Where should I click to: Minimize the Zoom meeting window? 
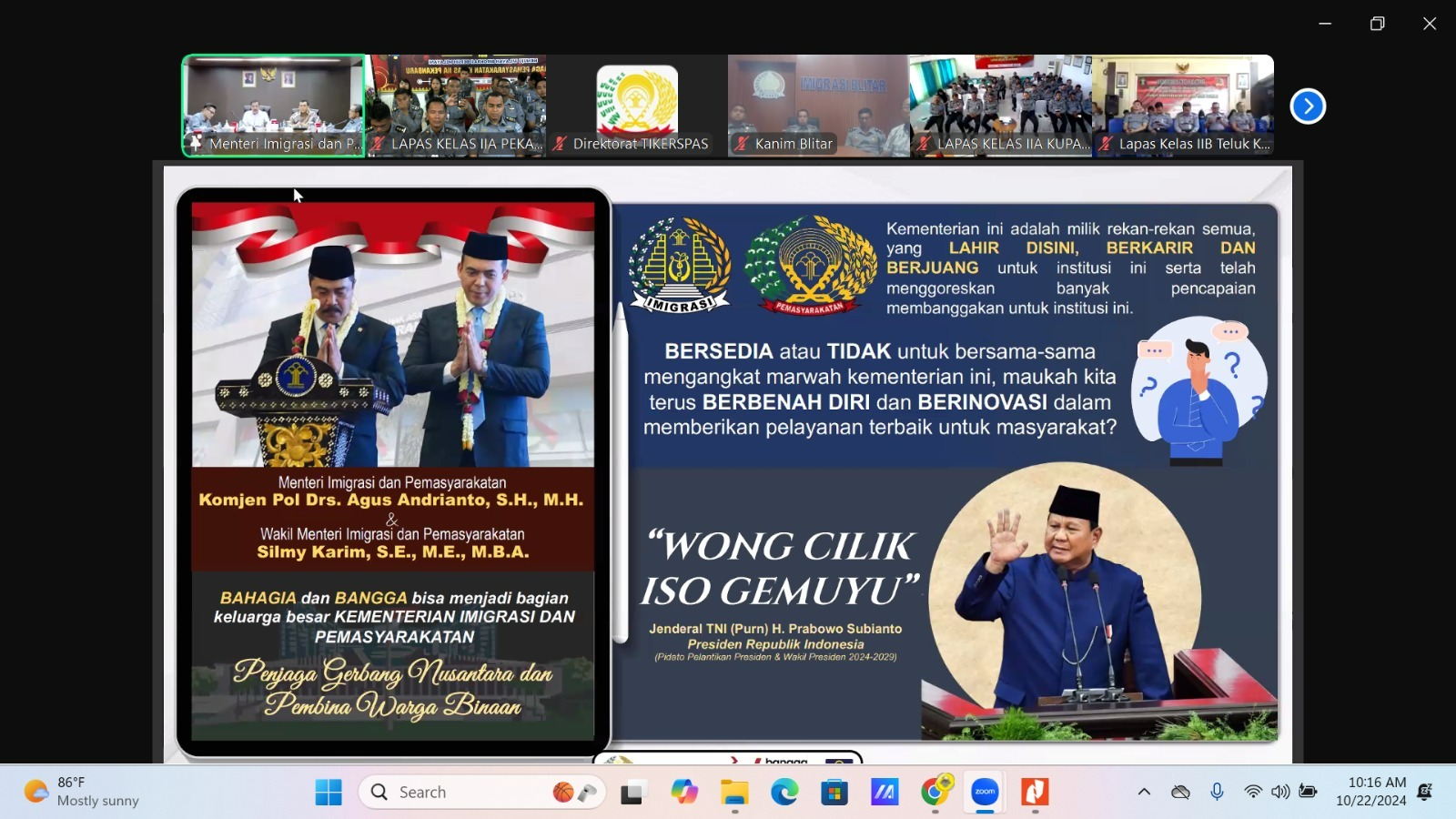1325,24
